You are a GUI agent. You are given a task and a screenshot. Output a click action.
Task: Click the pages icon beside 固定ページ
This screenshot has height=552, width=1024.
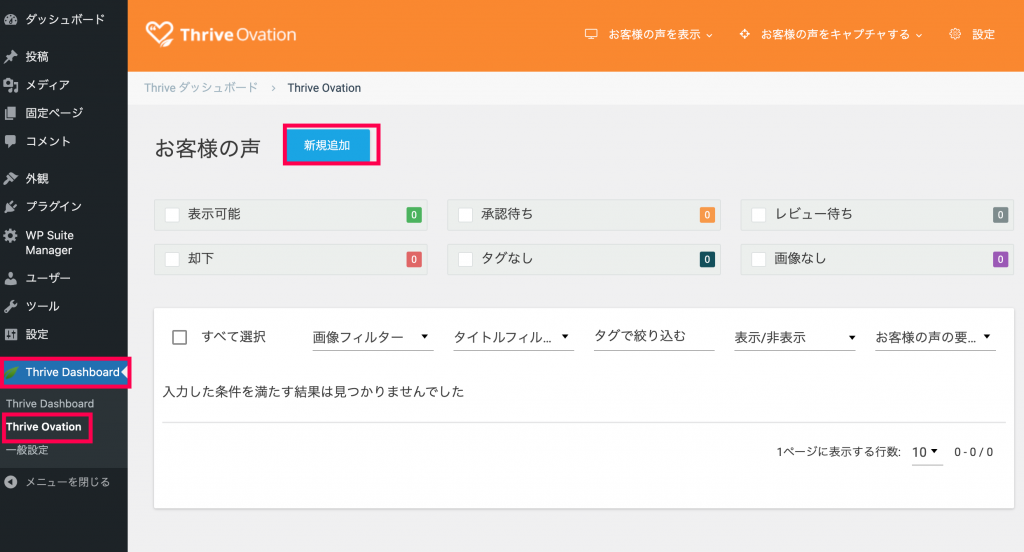10,113
